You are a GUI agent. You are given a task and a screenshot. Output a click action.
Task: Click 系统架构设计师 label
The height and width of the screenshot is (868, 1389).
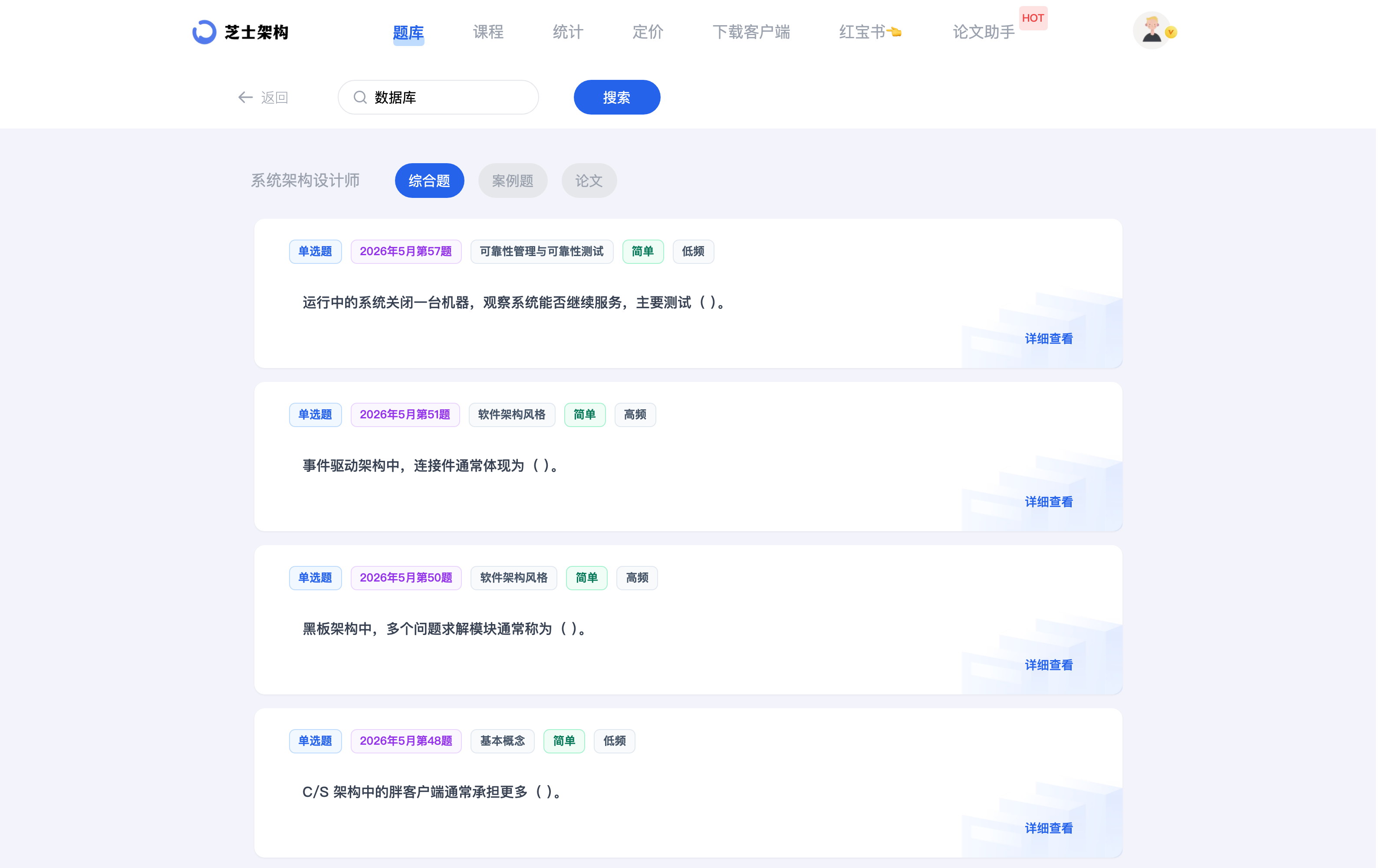coord(305,181)
